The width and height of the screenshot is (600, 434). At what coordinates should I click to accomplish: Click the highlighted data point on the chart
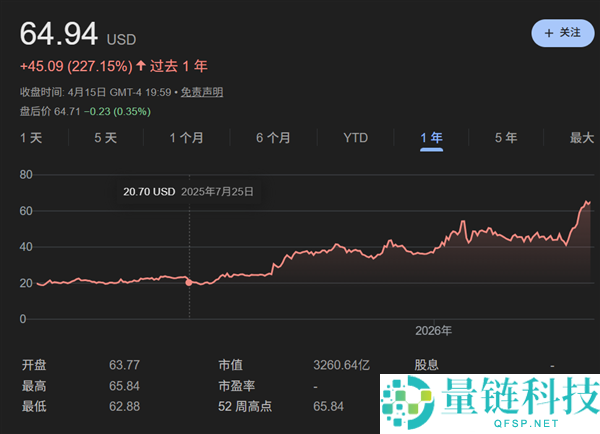click(x=190, y=282)
